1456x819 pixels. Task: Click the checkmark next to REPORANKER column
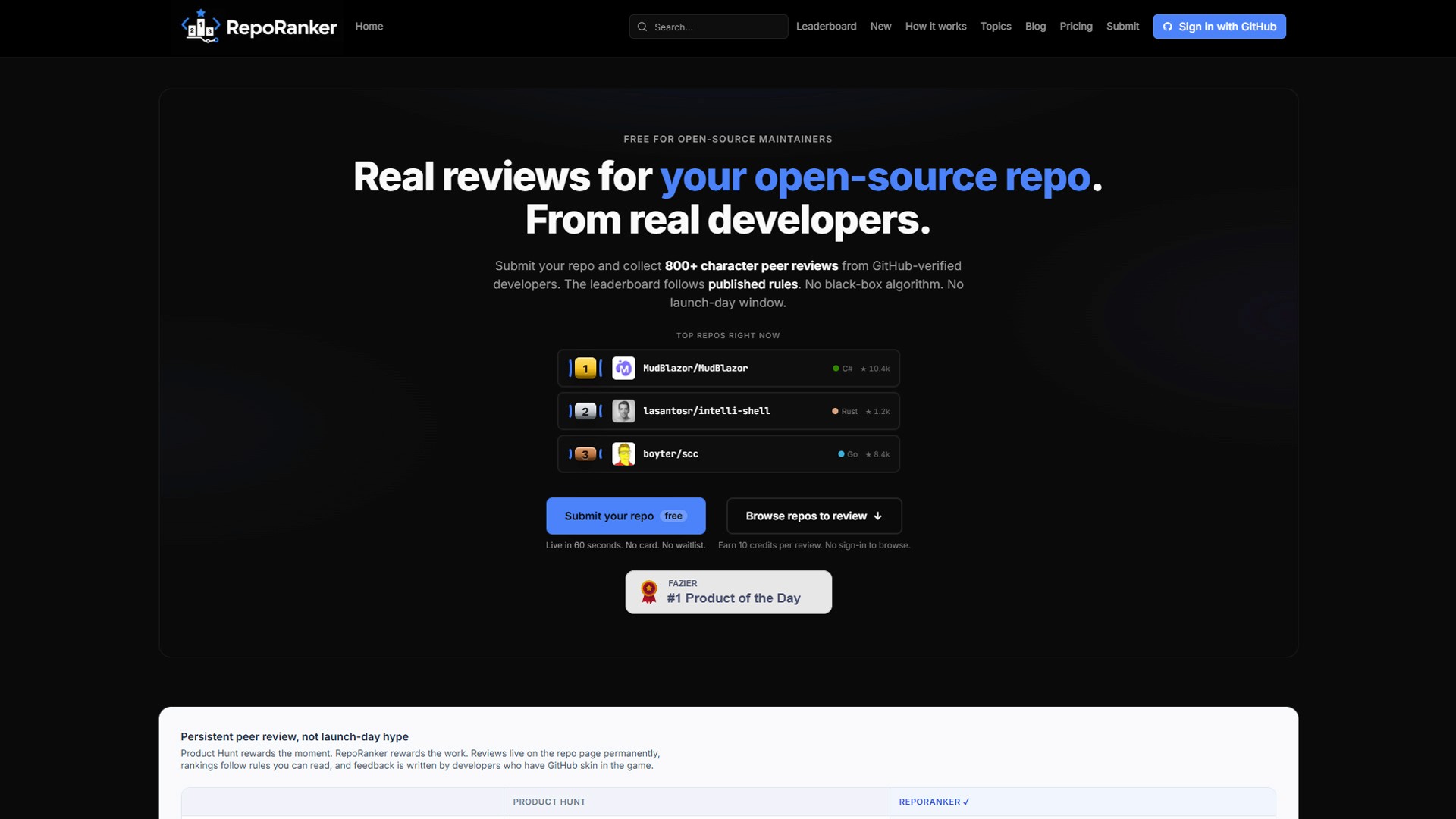966,802
